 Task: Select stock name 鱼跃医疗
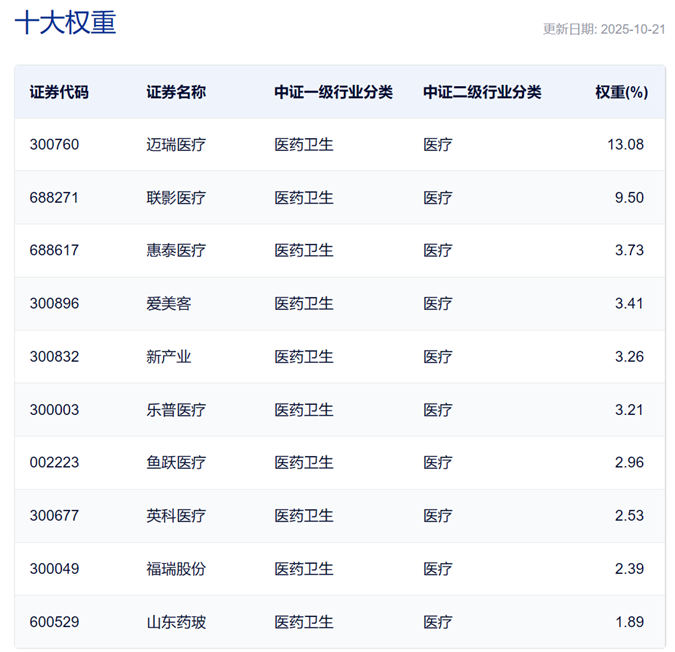pos(176,463)
